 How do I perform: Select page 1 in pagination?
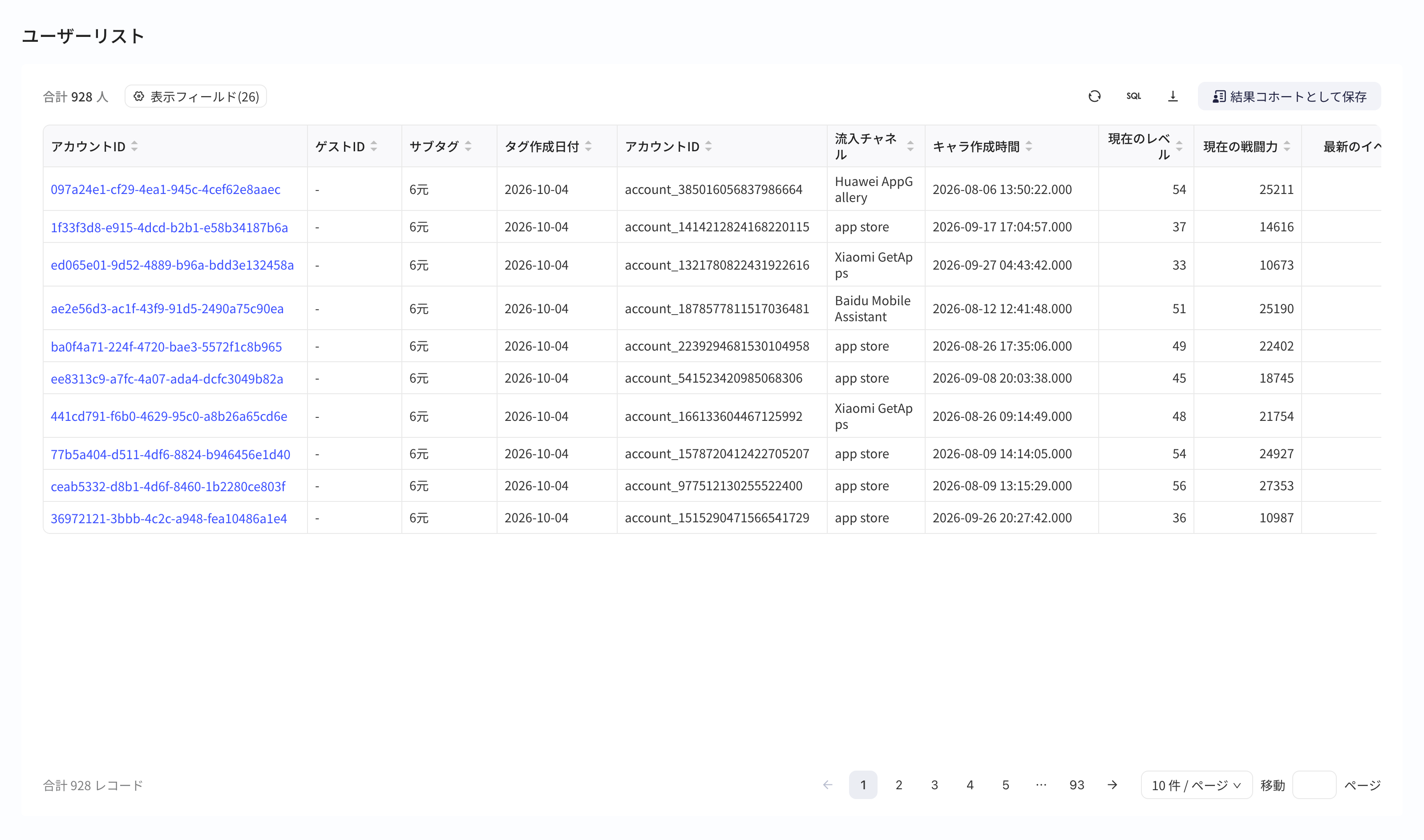[863, 784]
